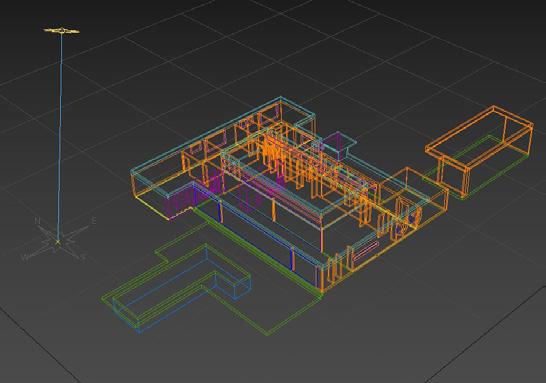Select the magenta window rectangle on front wall
Screen dimensions: 546x383
365,251
